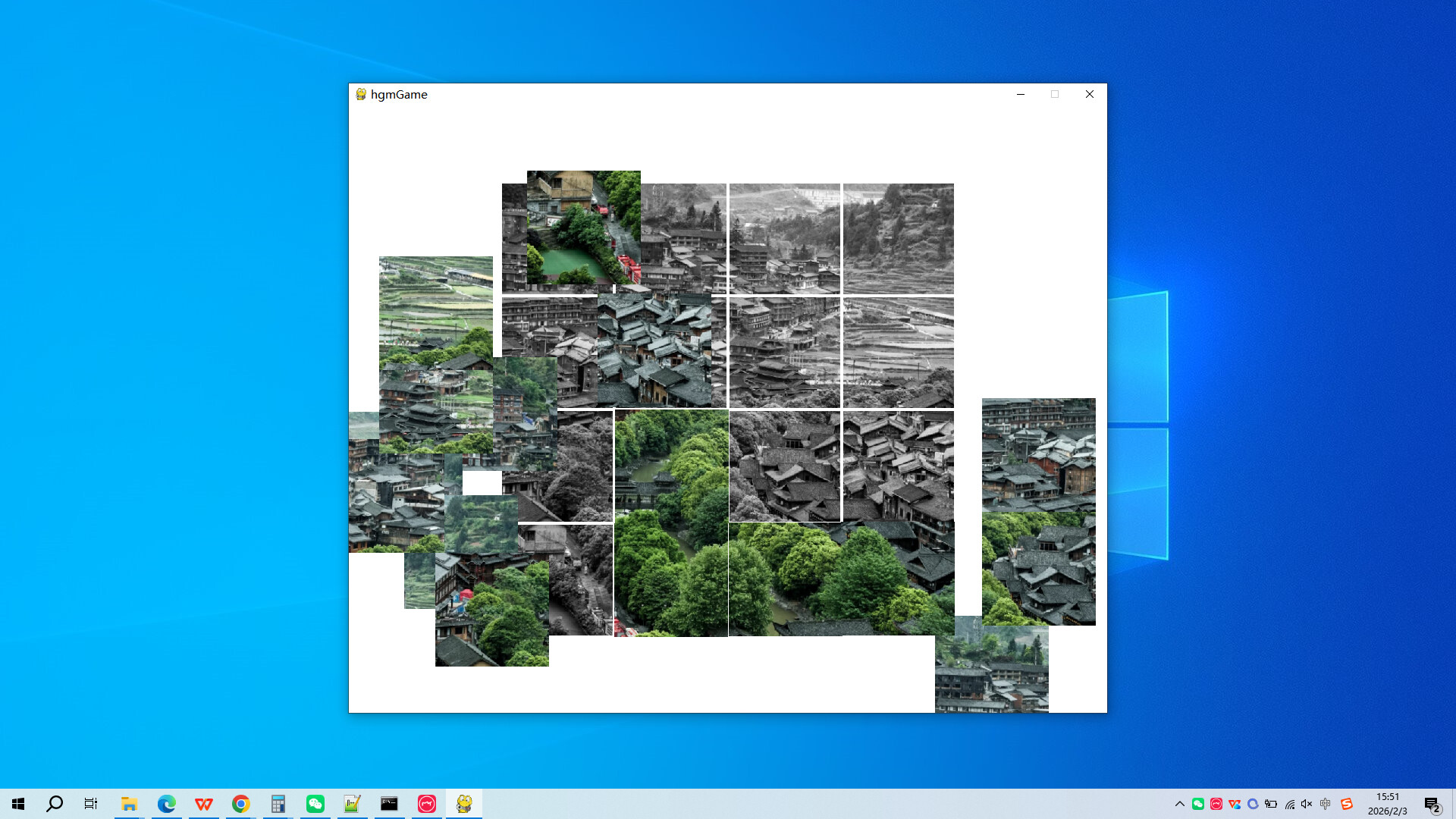Focus the running hgmGame via its taskbar icon
This screenshot has width=1456, height=819.
tap(464, 803)
